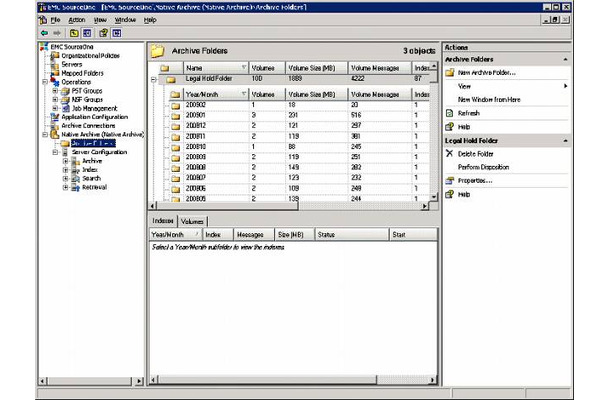610x400 pixels.
Task: Select Native Archive (Native Archive) node
Action: [103, 134]
